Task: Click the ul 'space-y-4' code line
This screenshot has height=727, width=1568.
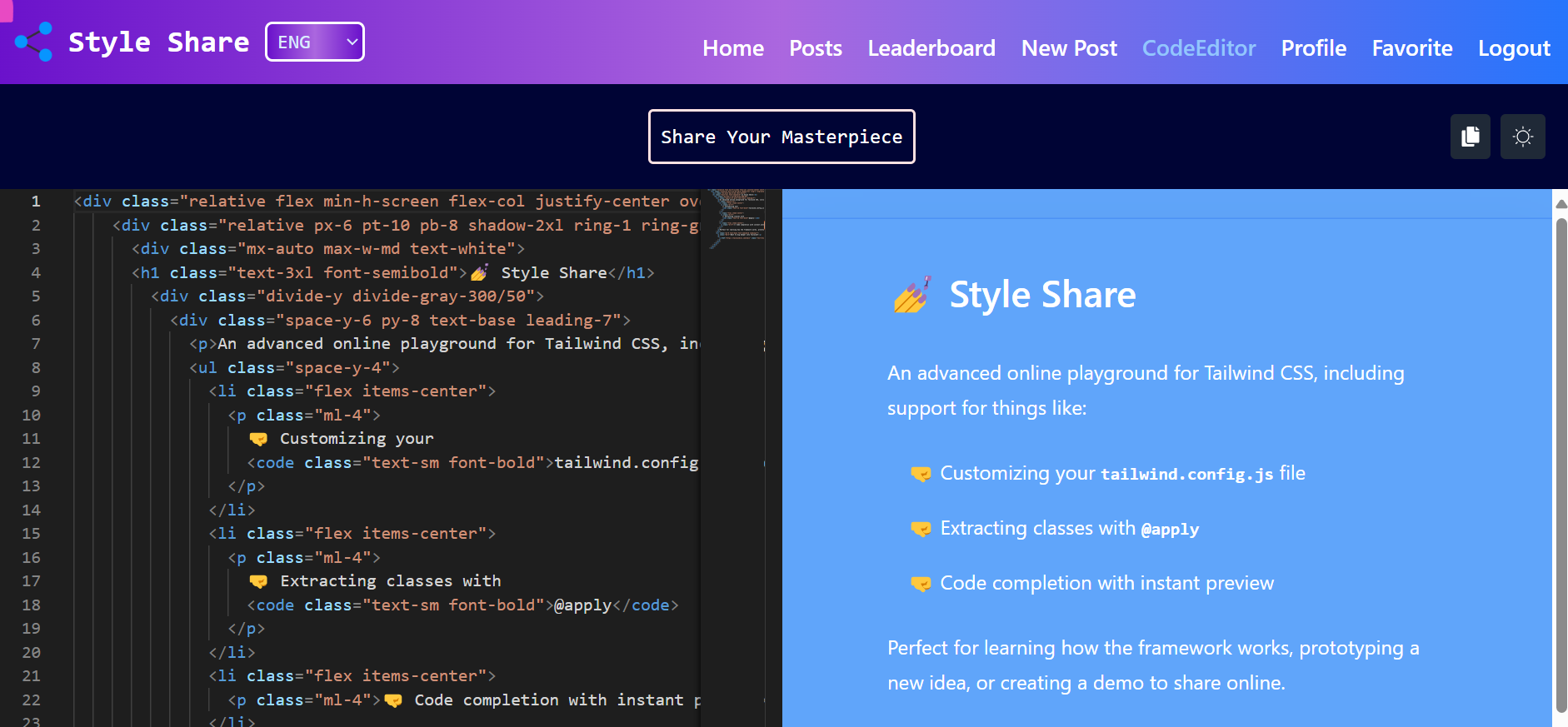Action: pos(295,367)
